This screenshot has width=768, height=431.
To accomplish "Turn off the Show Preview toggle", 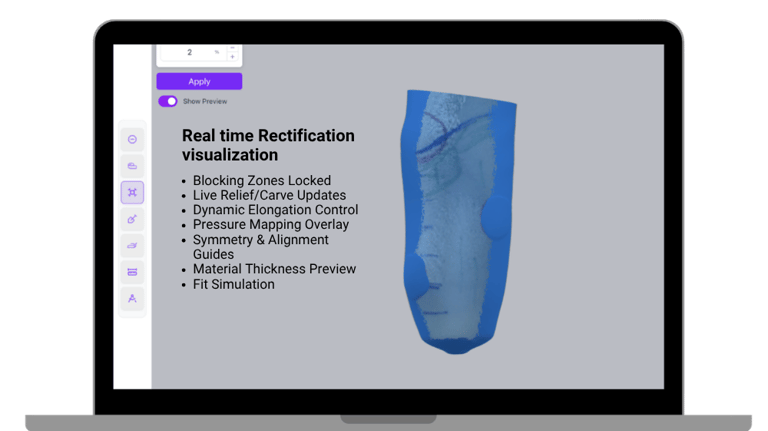I will [168, 101].
